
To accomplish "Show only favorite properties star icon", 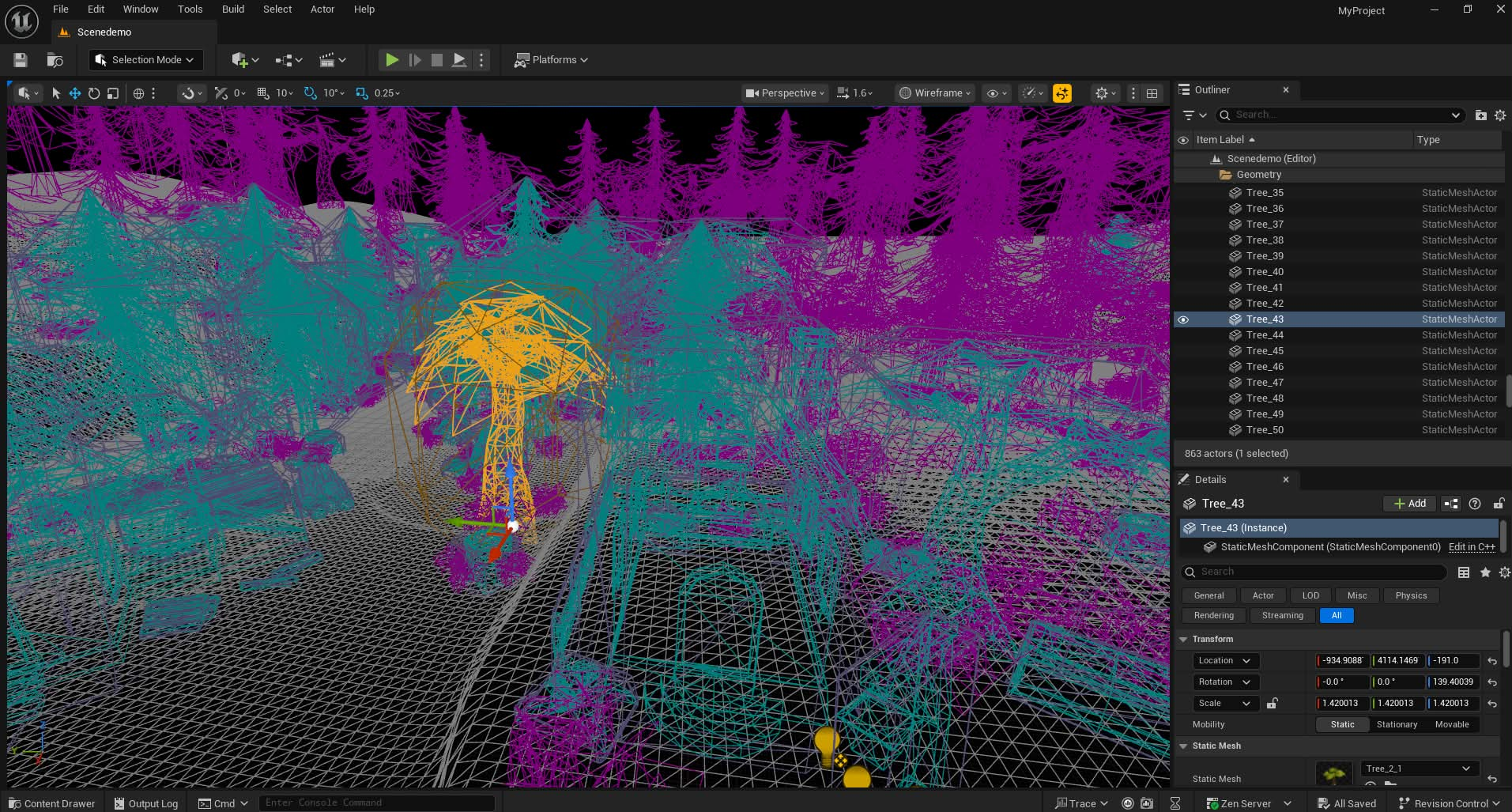I will [x=1485, y=572].
